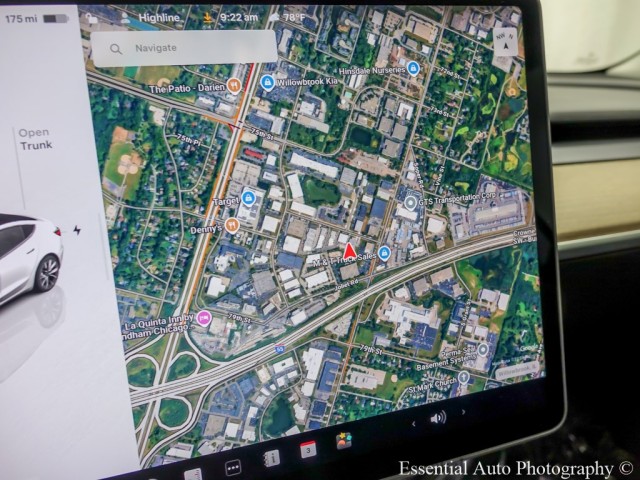Select the Willowbrook Kia blue pin
Image resolution: width=640 pixels, height=480 pixels.
[267, 82]
